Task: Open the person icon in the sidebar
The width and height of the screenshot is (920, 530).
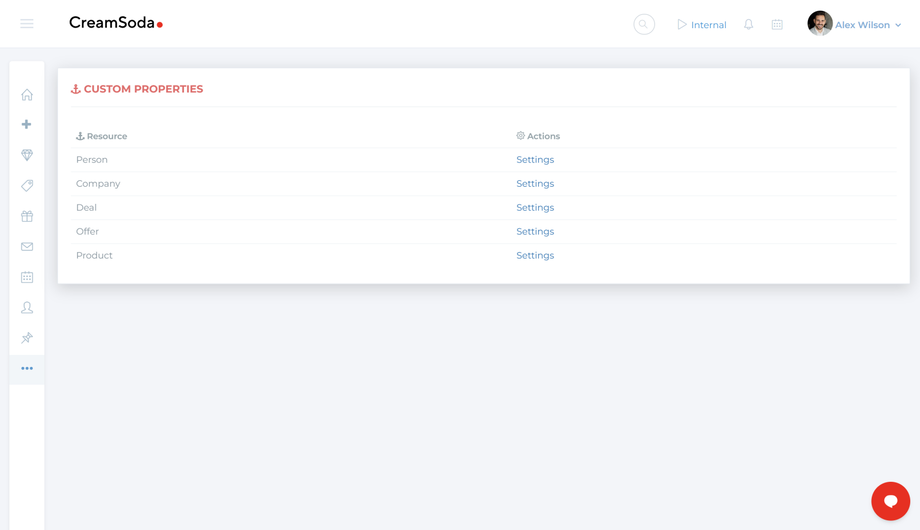Action: tap(27, 308)
